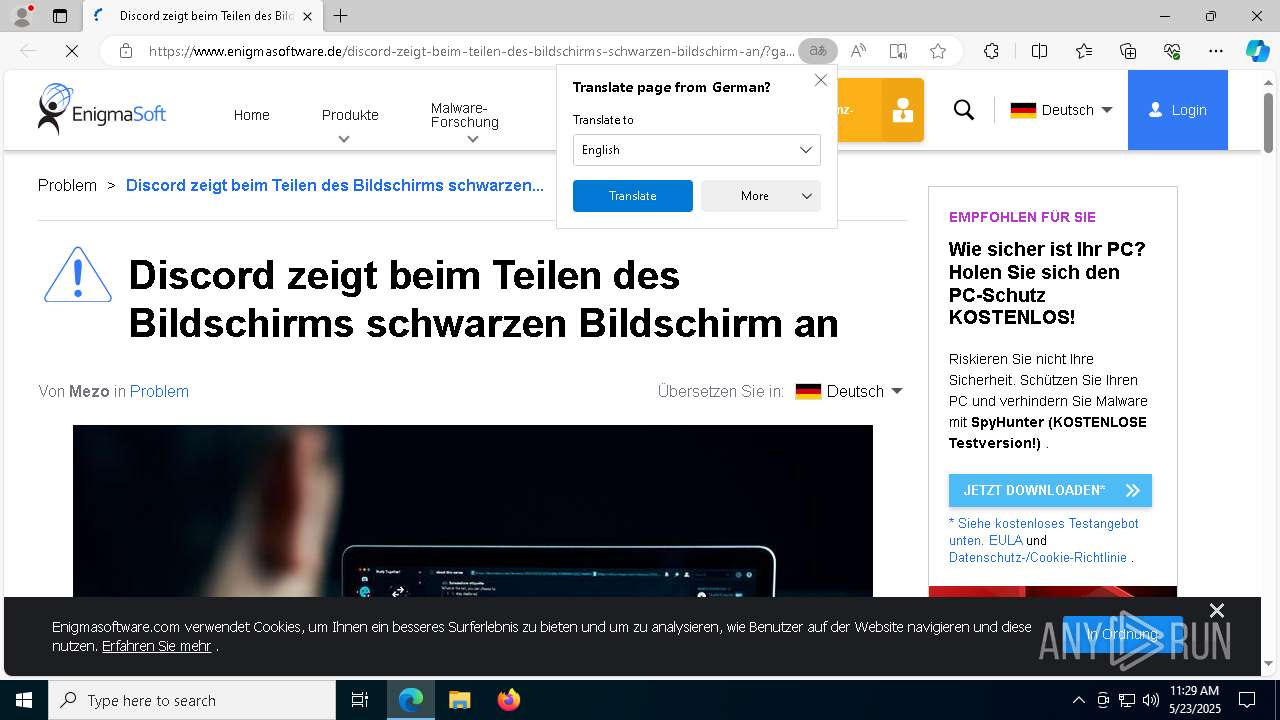Click the orange download box icon
Viewport: 1280px width, 720px height.
902,110
